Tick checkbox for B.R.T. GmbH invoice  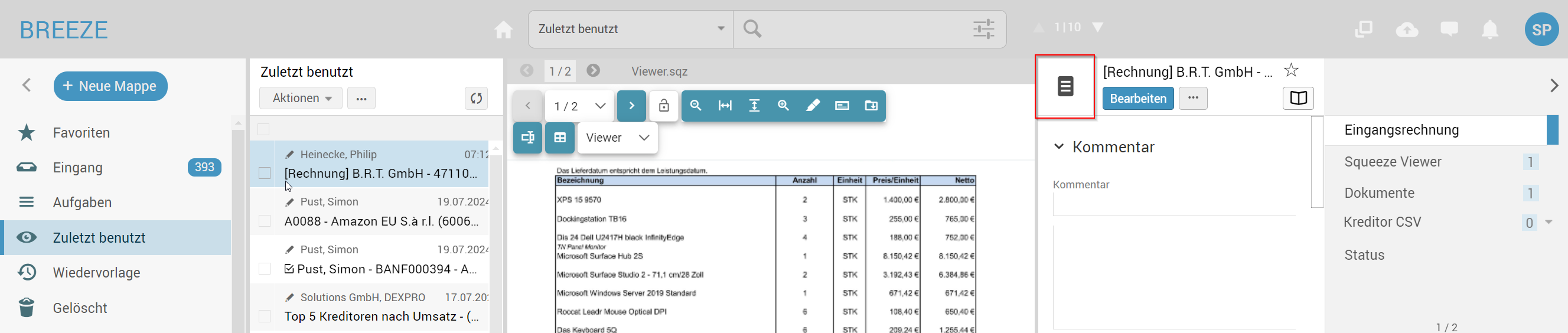click(x=264, y=174)
